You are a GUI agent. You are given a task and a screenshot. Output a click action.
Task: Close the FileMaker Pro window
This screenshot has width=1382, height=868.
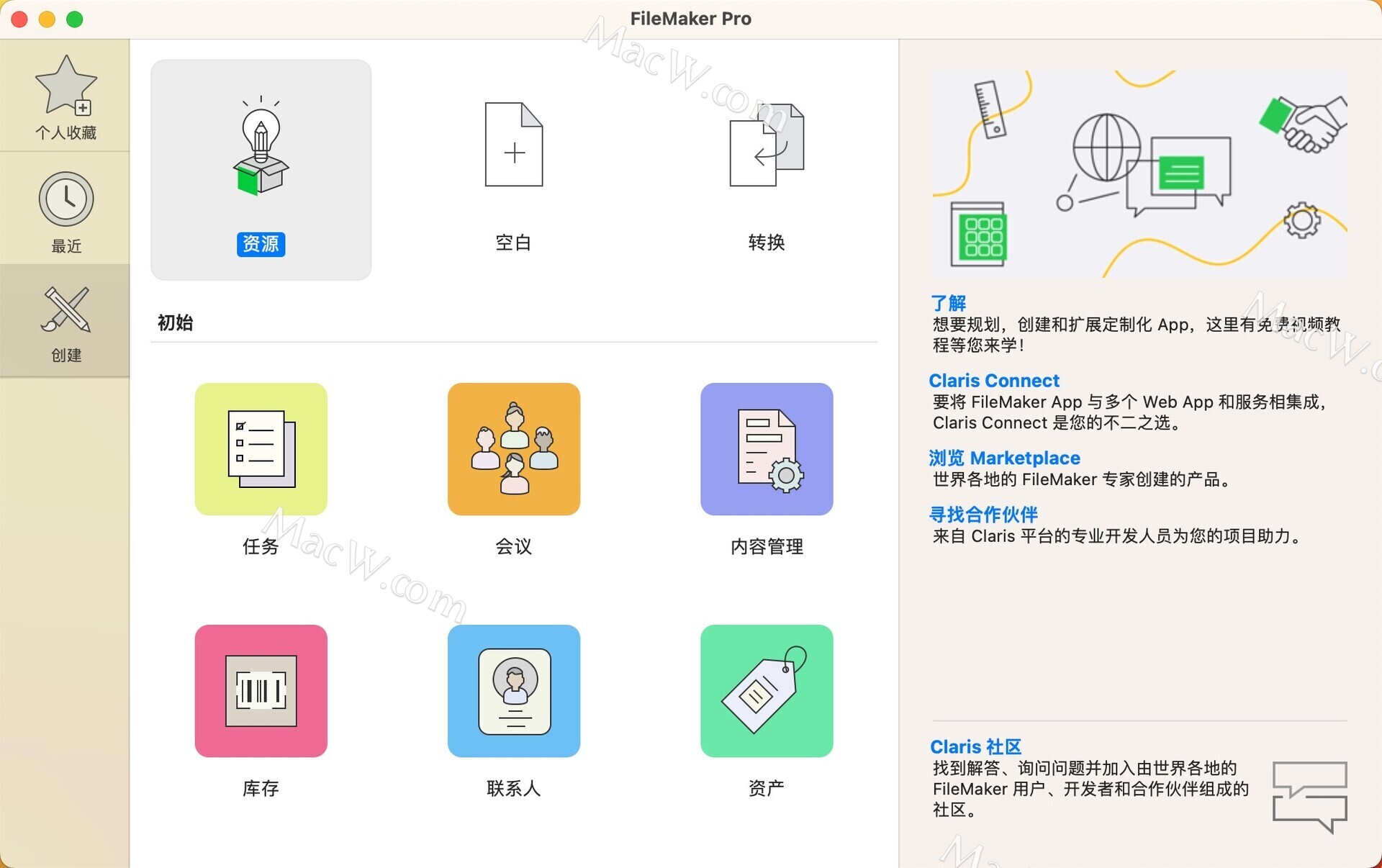pos(19,19)
